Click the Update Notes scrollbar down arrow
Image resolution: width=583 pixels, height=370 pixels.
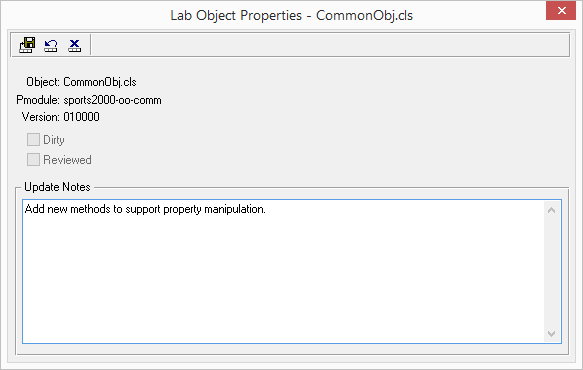551,334
